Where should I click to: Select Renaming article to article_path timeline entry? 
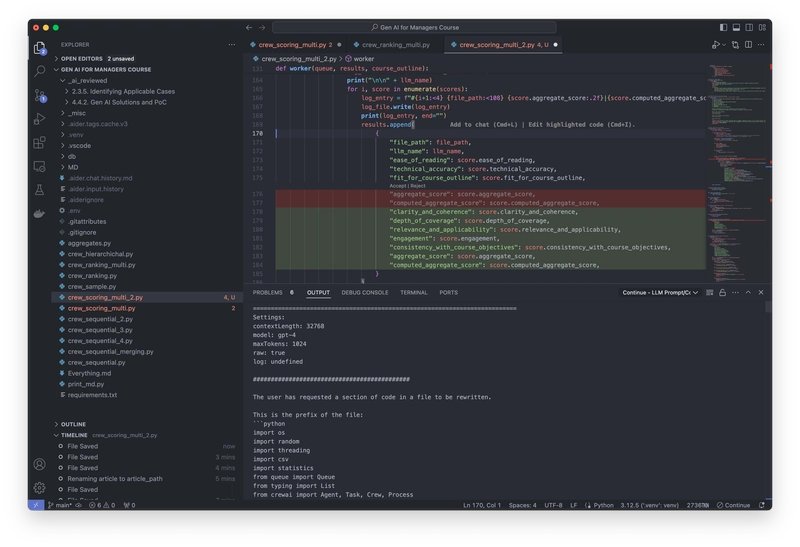click(x=115, y=479)
